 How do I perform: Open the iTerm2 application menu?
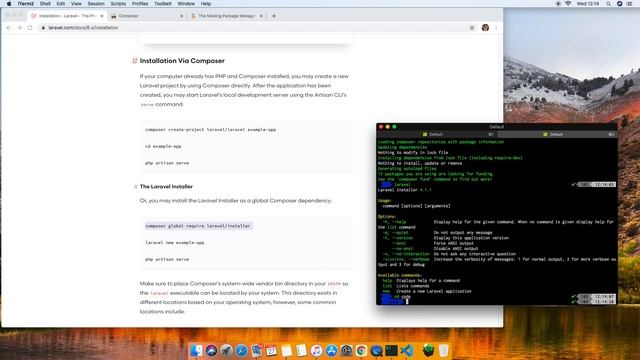pos(26,4)
